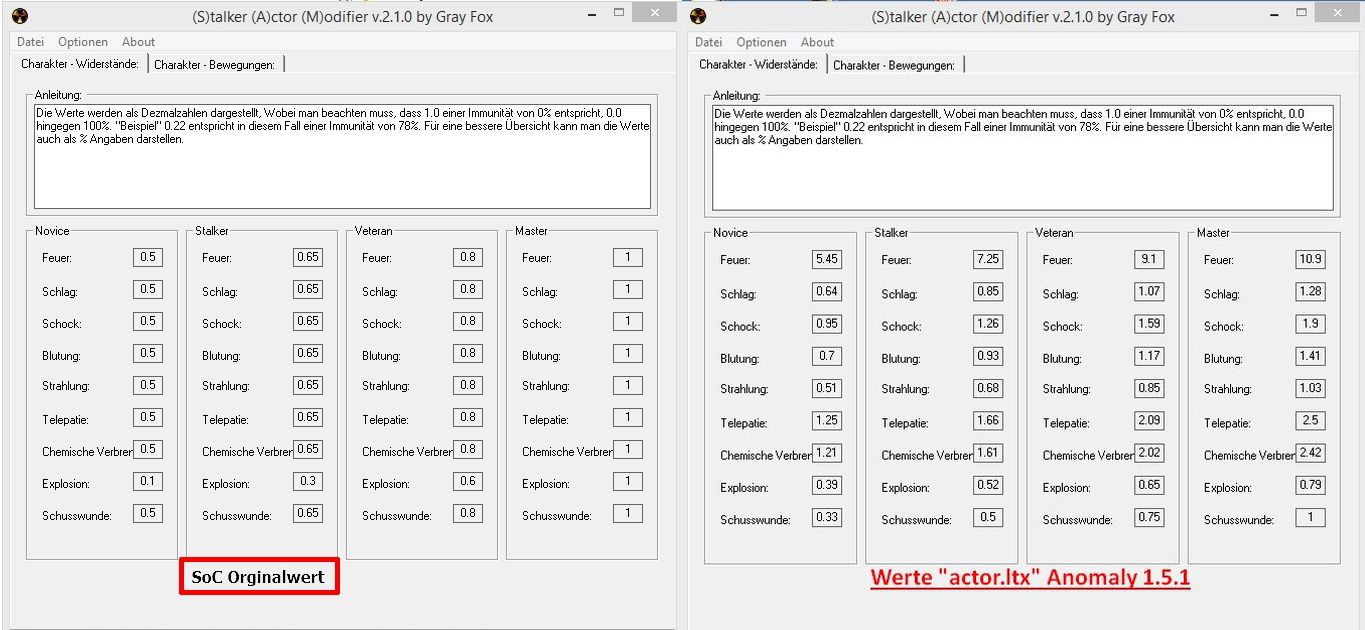The height and width of the screenshot is (630, 1365).
Task: Close the left Stalker Actor Modifier window
Action: [x=655, y=13]
